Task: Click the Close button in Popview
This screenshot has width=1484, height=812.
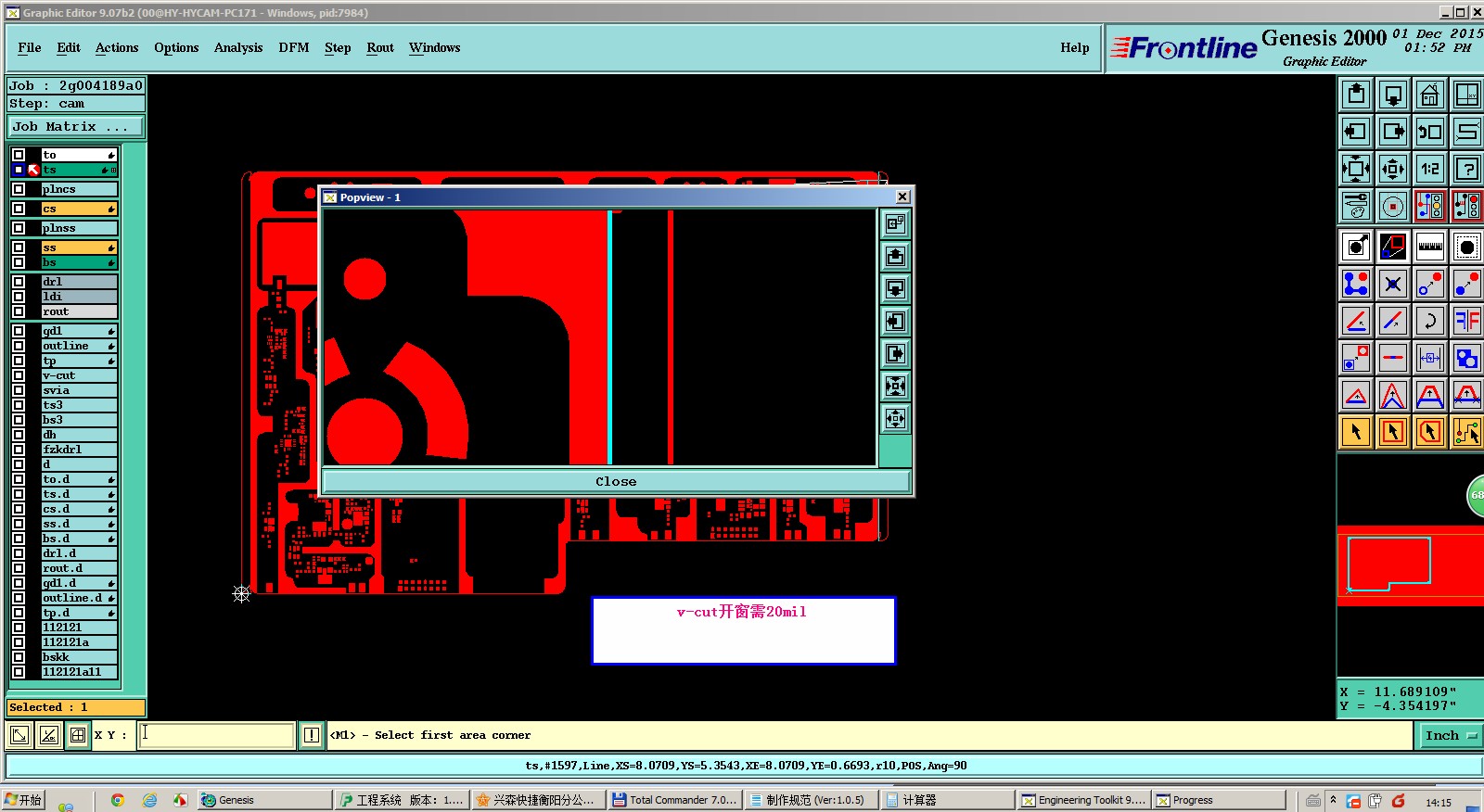Action: (x=616, y=482)
